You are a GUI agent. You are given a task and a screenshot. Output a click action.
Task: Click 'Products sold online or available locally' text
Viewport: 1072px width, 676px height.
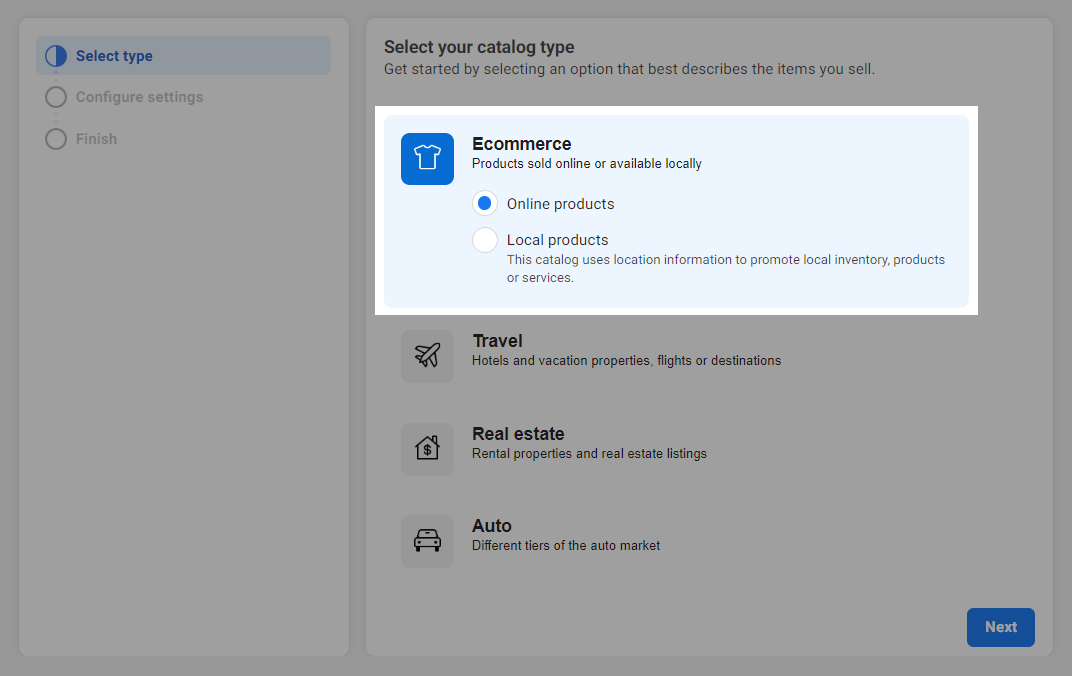(x=587, y=163)
